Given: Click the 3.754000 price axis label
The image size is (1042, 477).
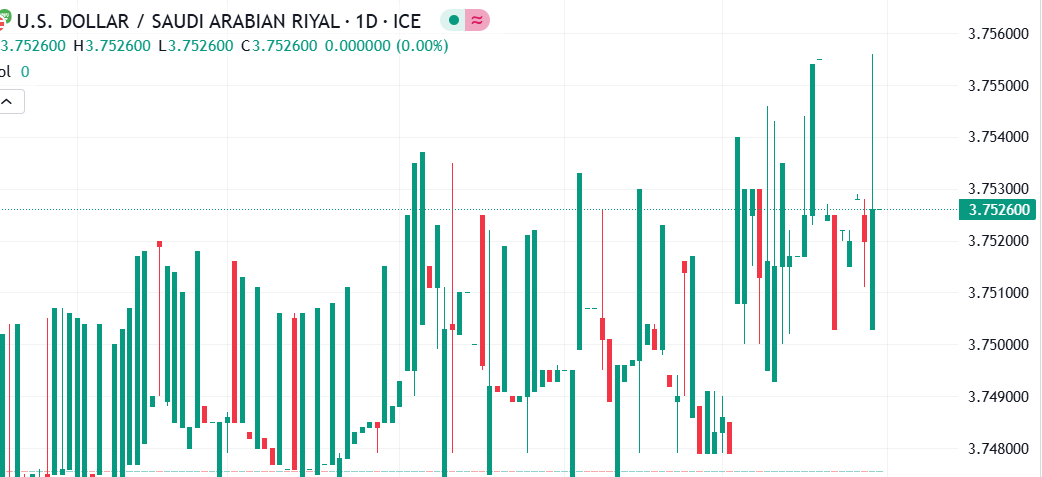Looking at the screenshot, I should tap(999, 138).
